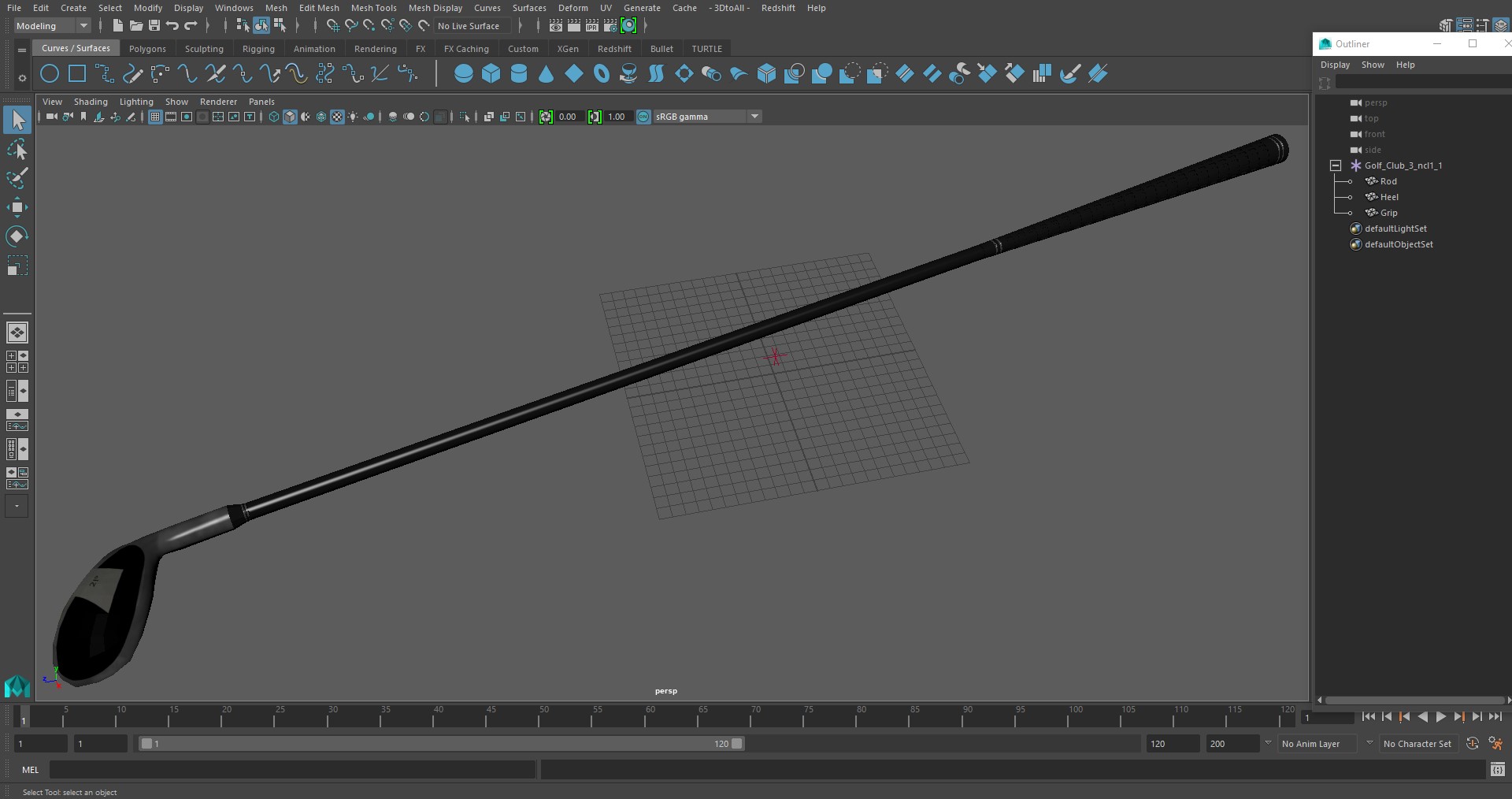Open the Outliner Display menu

point(1335,65)
